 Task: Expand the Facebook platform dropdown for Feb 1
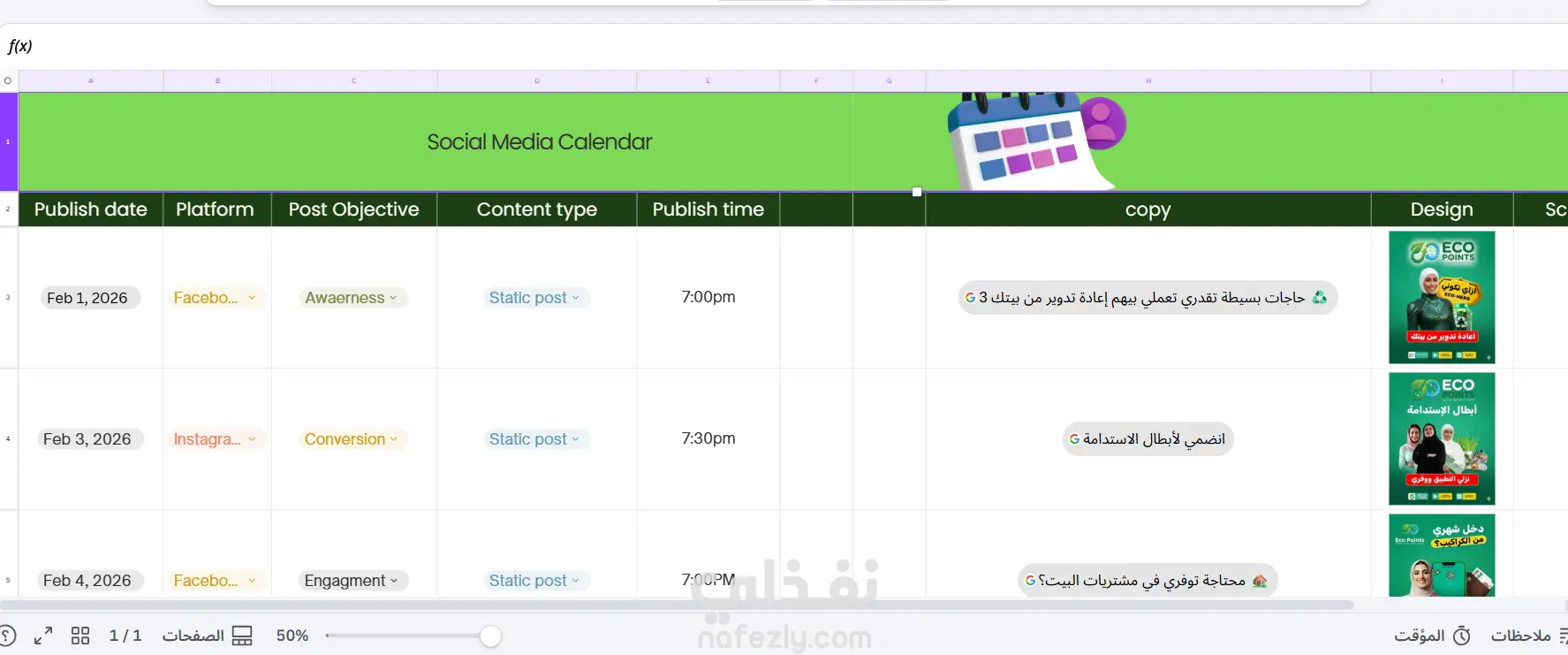216,298
